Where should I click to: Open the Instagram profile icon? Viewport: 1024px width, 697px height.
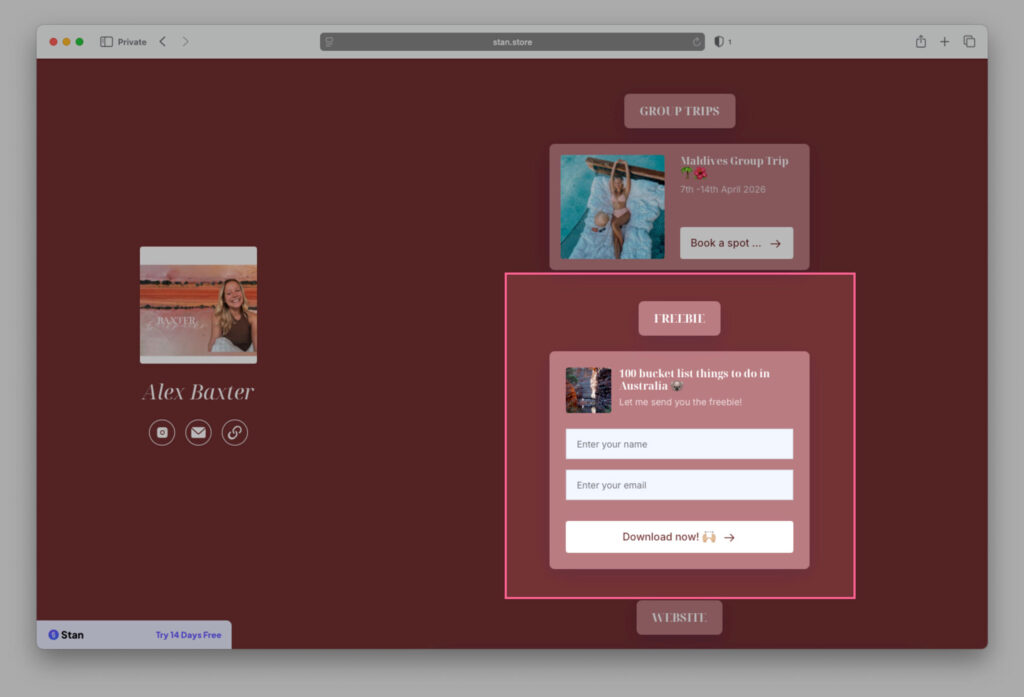click(161, 433)
